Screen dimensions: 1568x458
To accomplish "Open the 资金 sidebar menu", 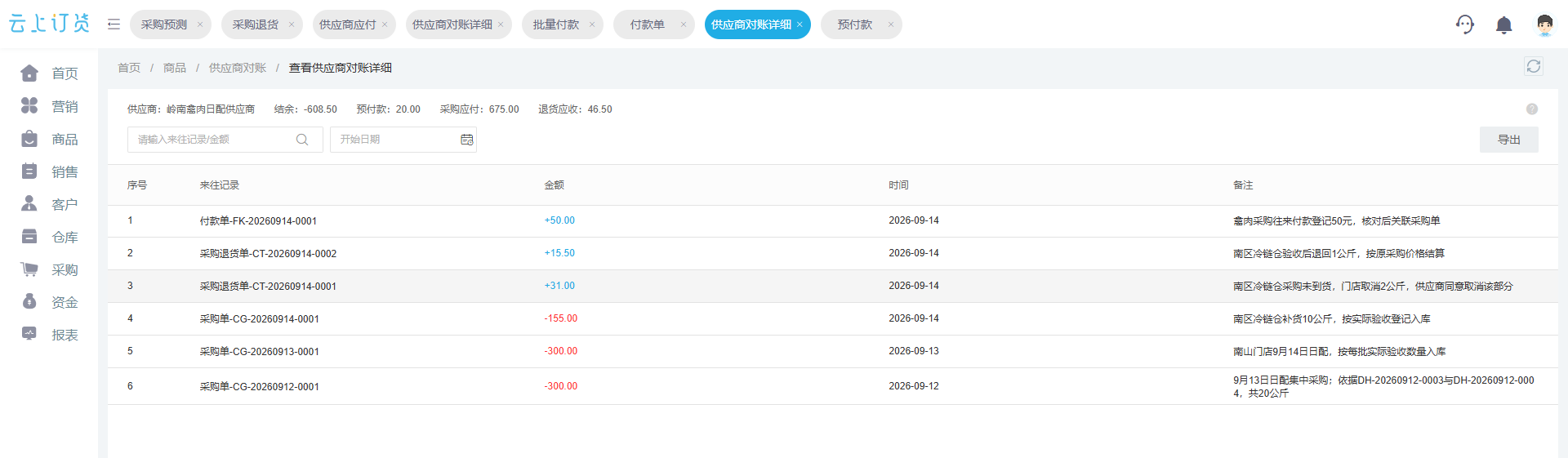I will point(49,302).
